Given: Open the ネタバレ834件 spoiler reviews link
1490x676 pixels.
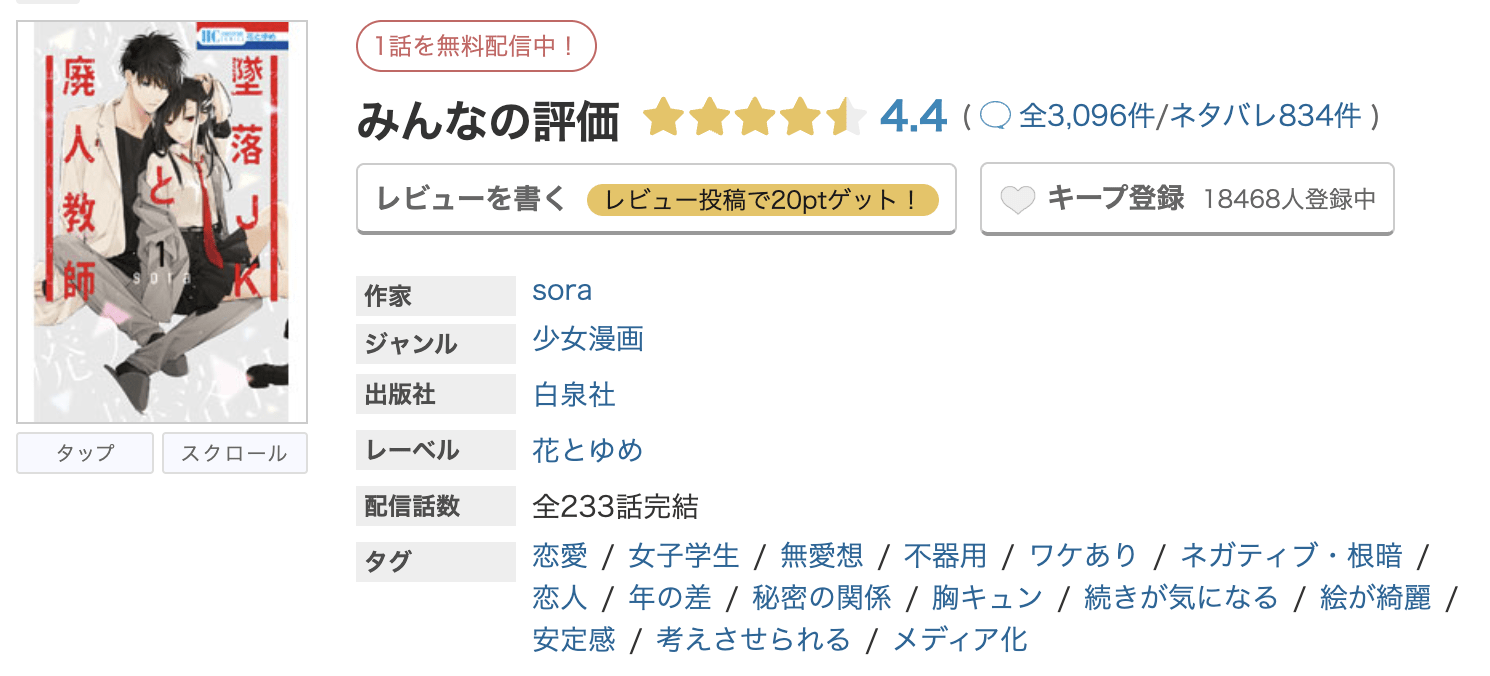Looking at the screenshot, I should coord(1262,117).
